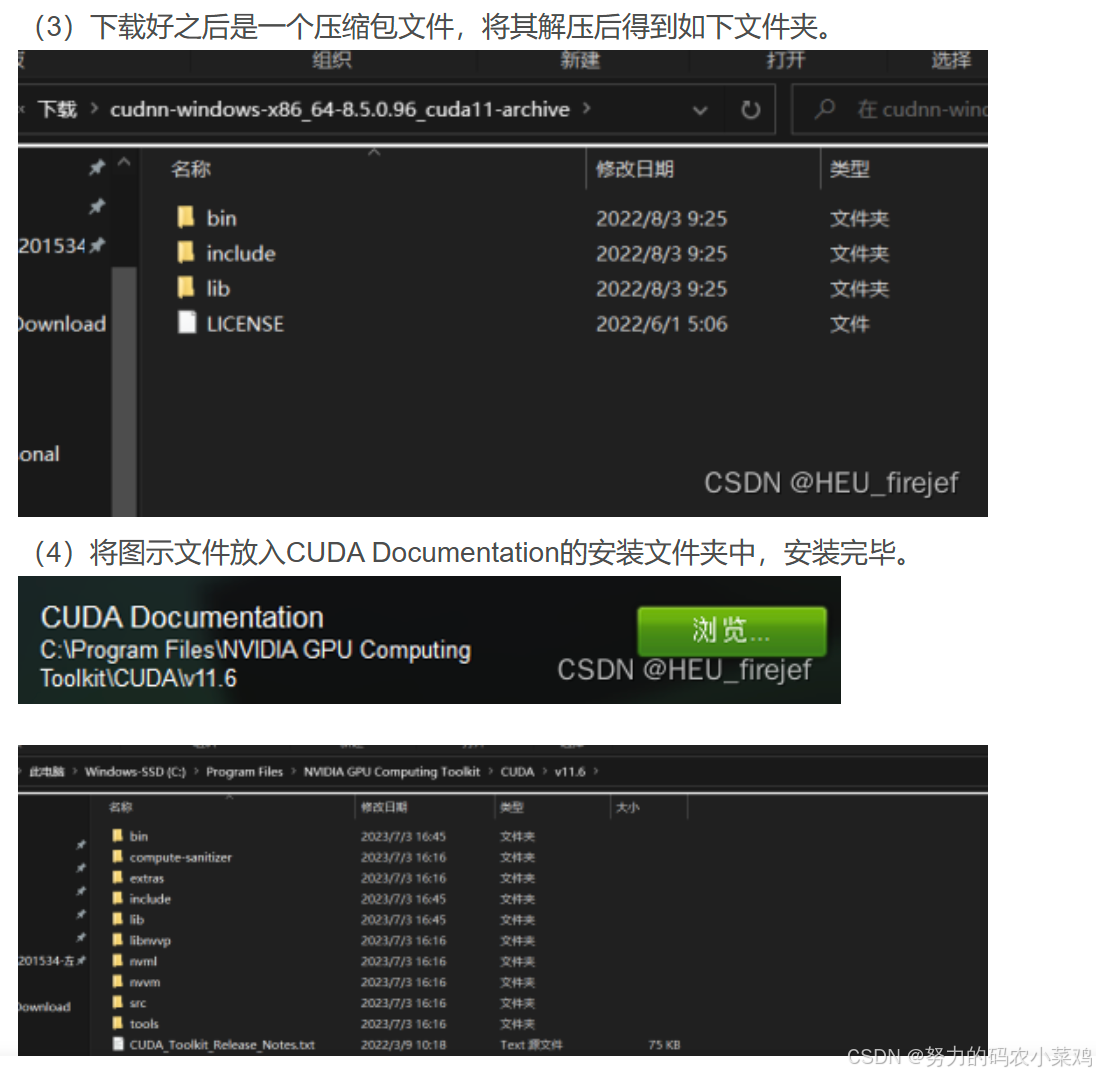Open the 新建 ribbon group
1096x1074 pixels.
pyautogui.click(x=580, y=61)
